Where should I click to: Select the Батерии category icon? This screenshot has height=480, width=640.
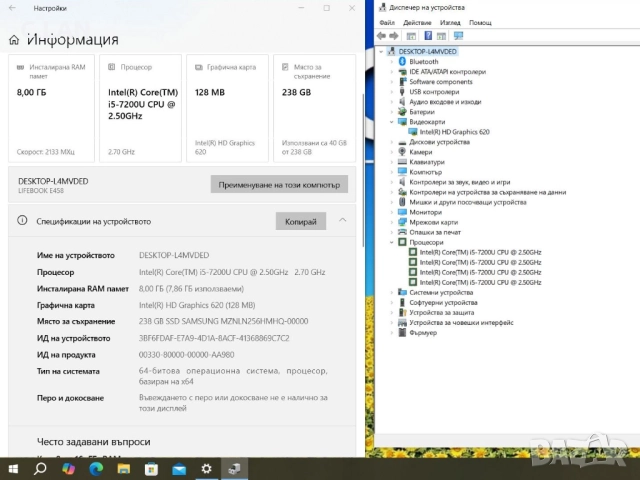coord(402,111)
